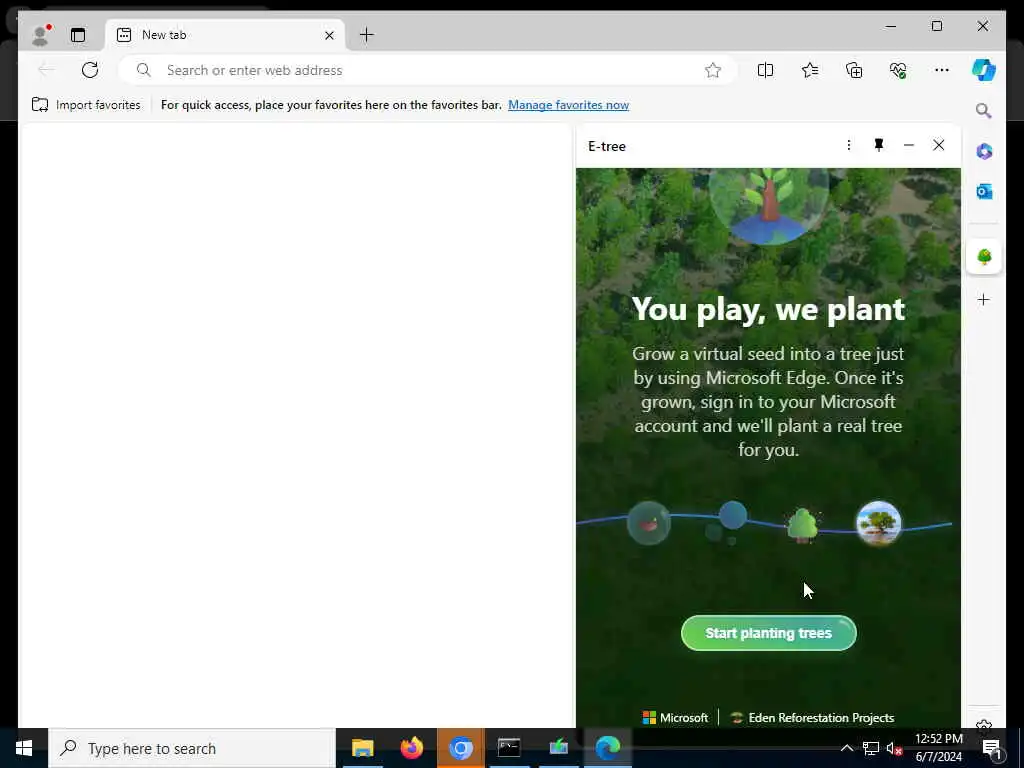Click Import favorites
The height and width of the screenshot is (768, 1024).
pos(86,105)
